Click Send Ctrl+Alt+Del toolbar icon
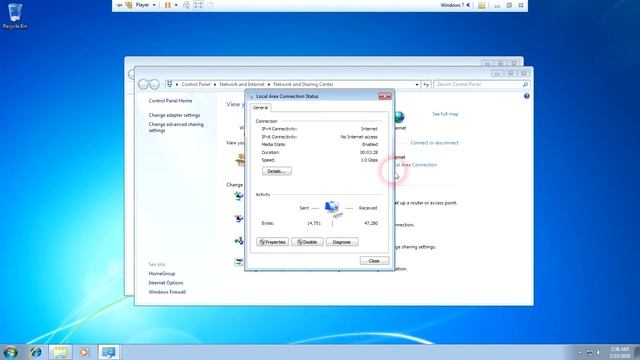This screenshot has height=360, width=640. [187, 5]
